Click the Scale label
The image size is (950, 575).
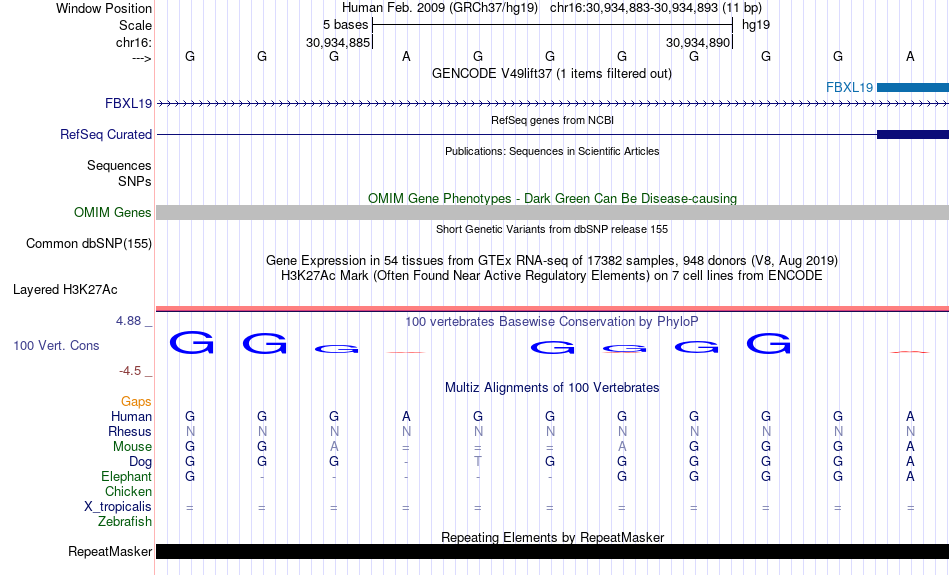tap(135, 25)
